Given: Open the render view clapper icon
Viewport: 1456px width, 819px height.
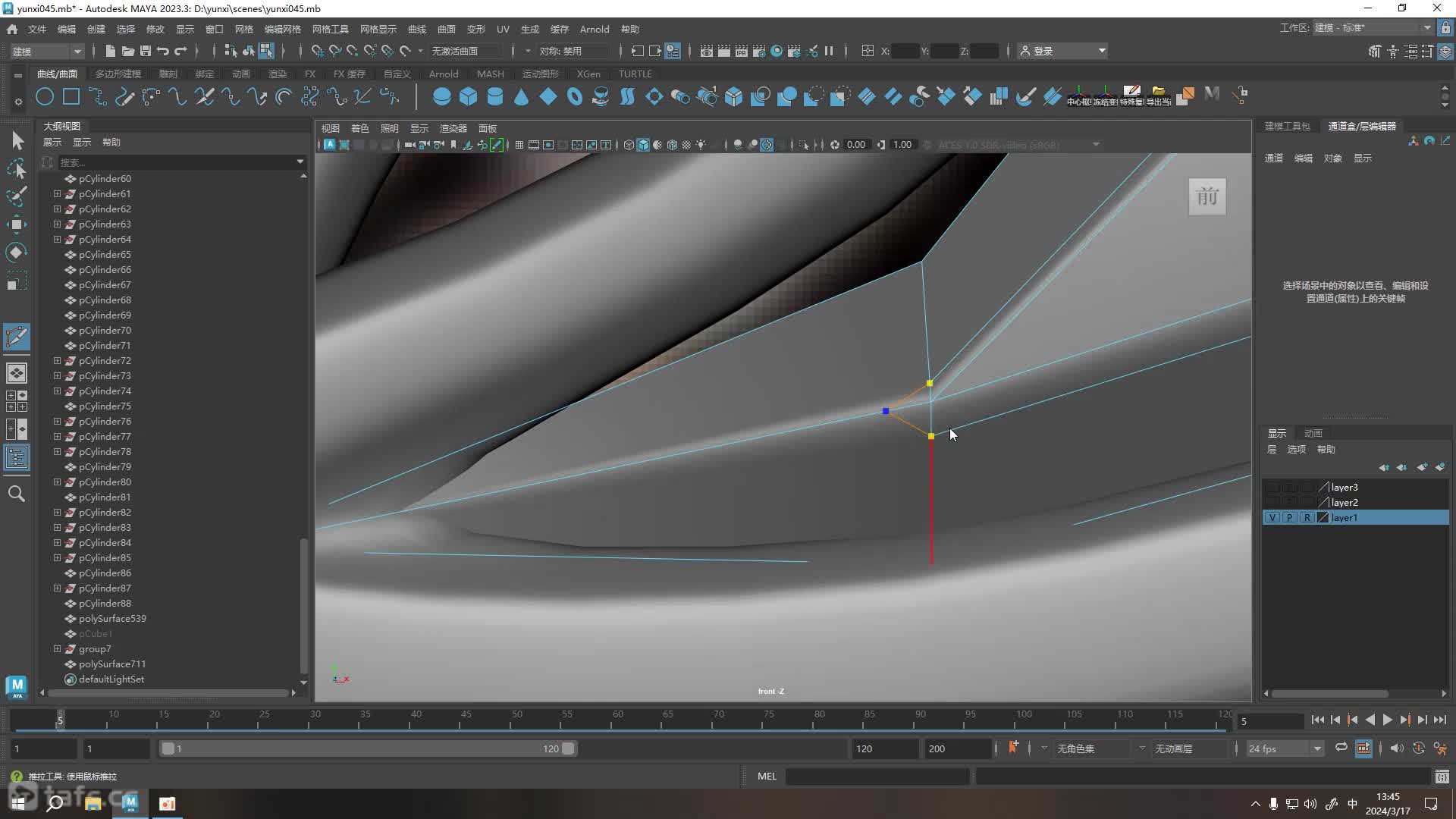Looking at the screenshot, I should [706, 51].
